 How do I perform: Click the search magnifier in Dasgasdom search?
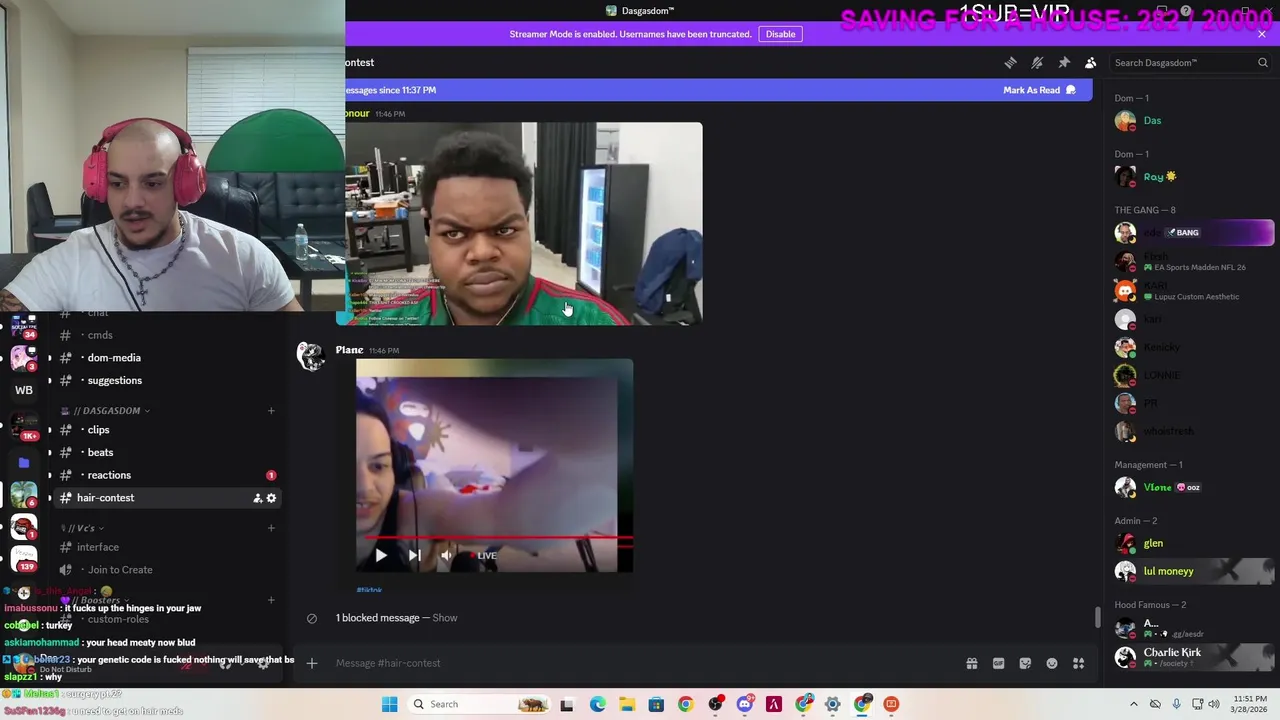click(1262, 62)
